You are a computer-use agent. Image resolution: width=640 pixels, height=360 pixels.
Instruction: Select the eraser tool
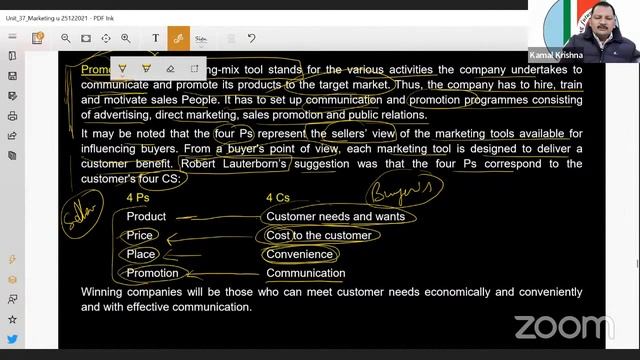click(x=171, y=69)
